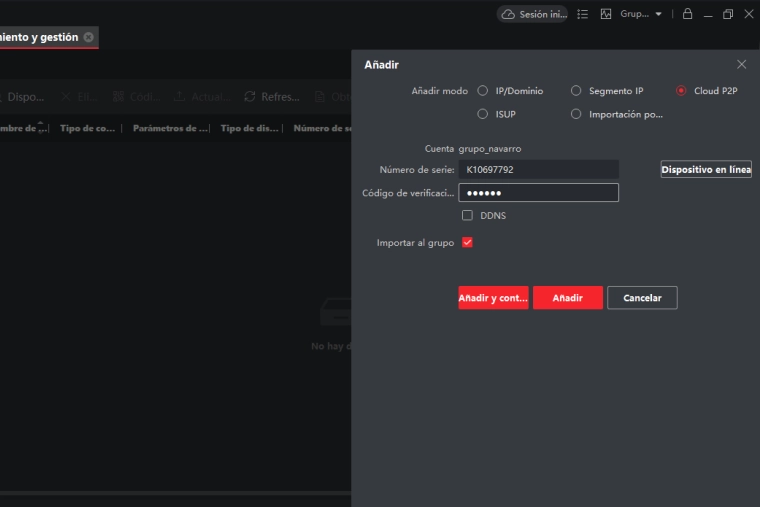Click the cloud session login icon

[x=508, y=14]
